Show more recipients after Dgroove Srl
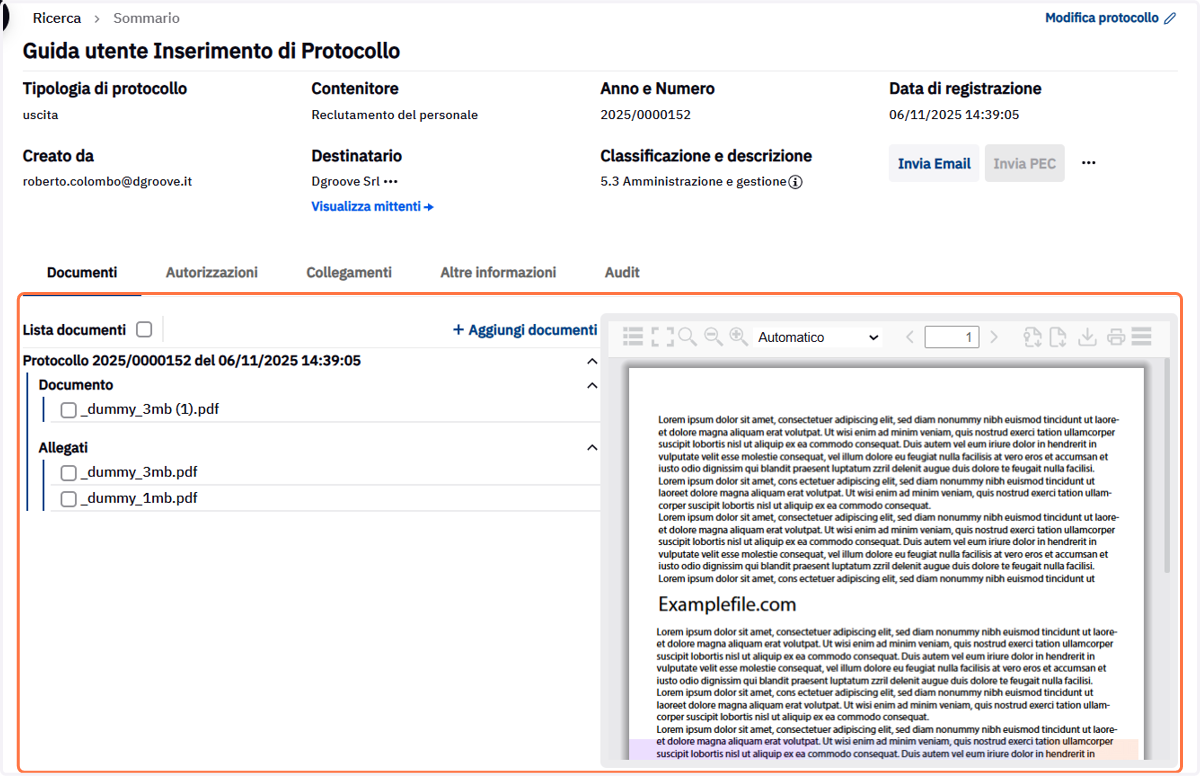 tap(391, 182)
